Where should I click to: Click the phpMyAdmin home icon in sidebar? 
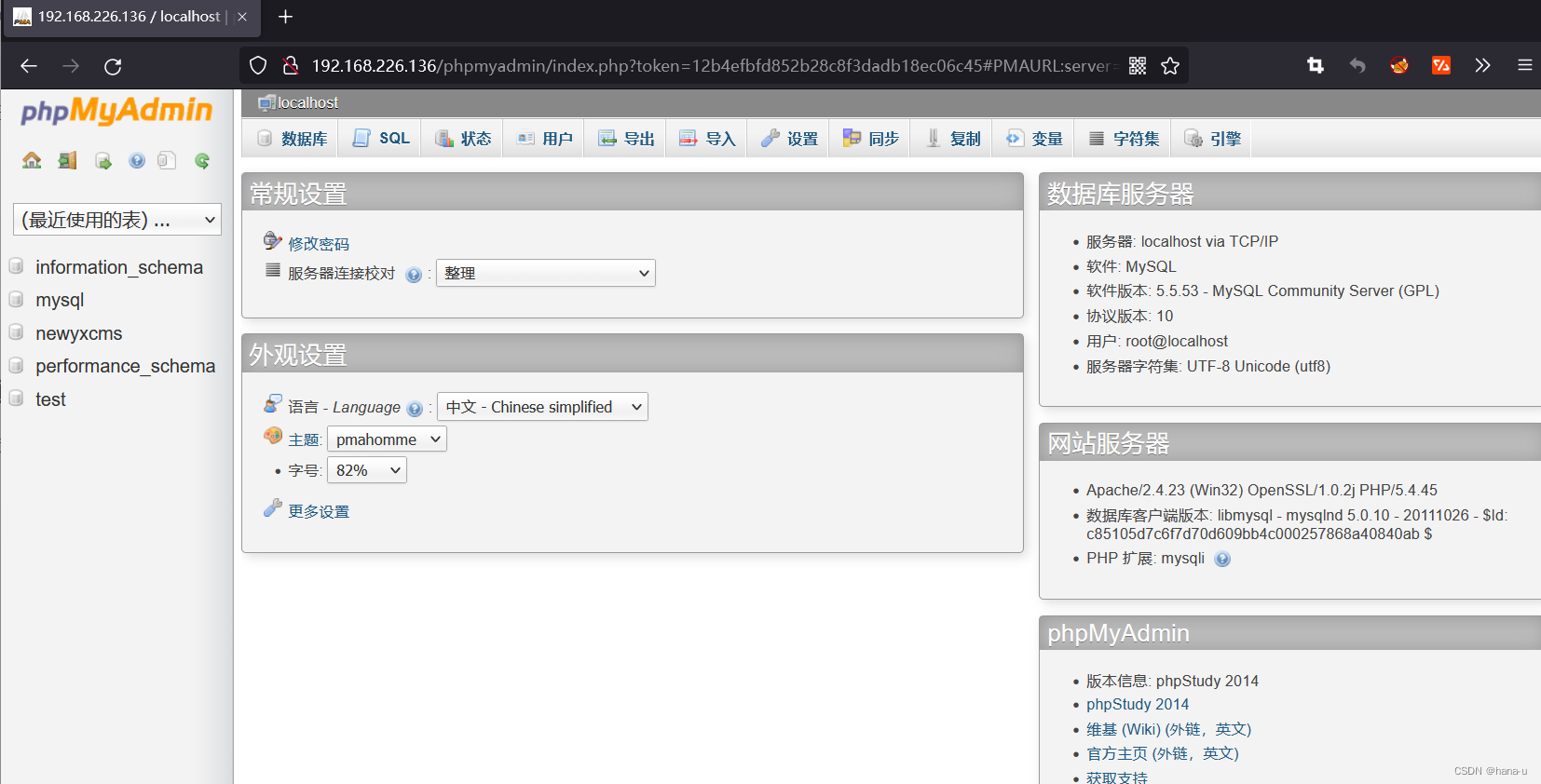(32, 160)
